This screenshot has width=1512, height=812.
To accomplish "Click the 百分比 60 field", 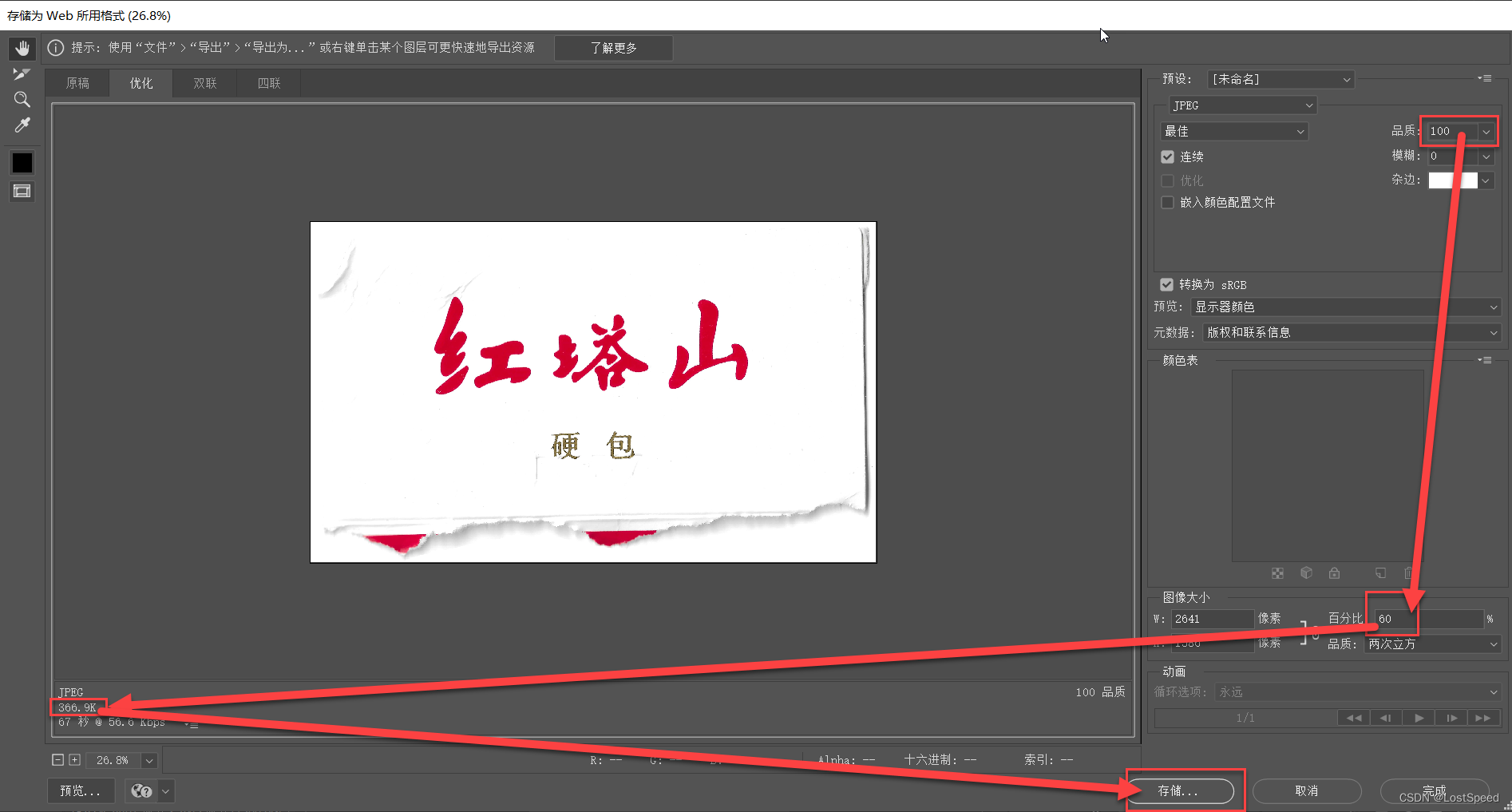I will point(1429,619).
